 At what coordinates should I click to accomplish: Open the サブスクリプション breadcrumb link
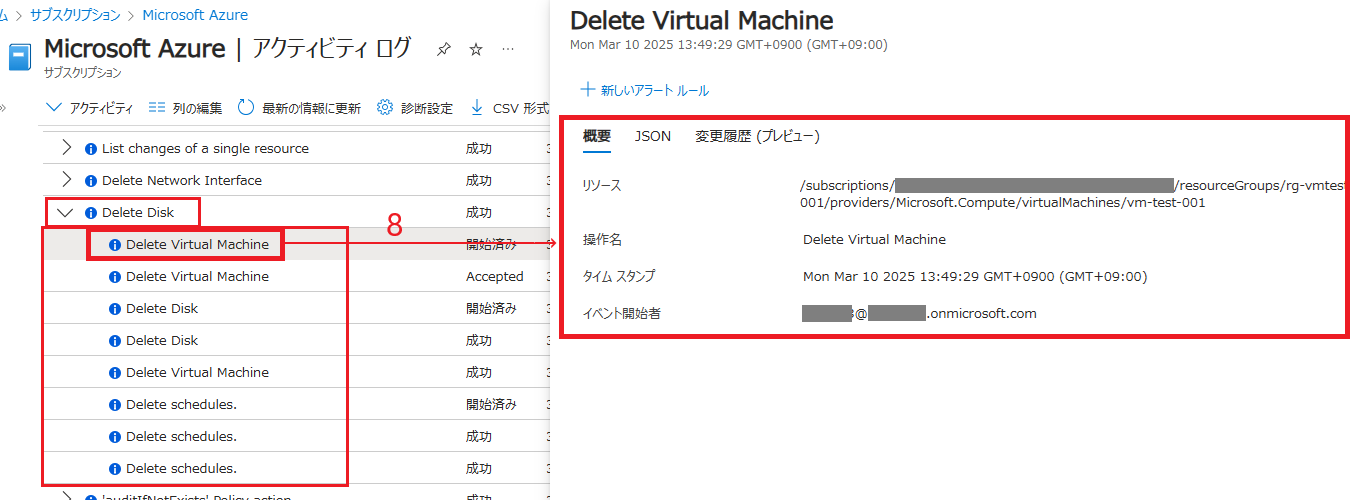[75, 15]
